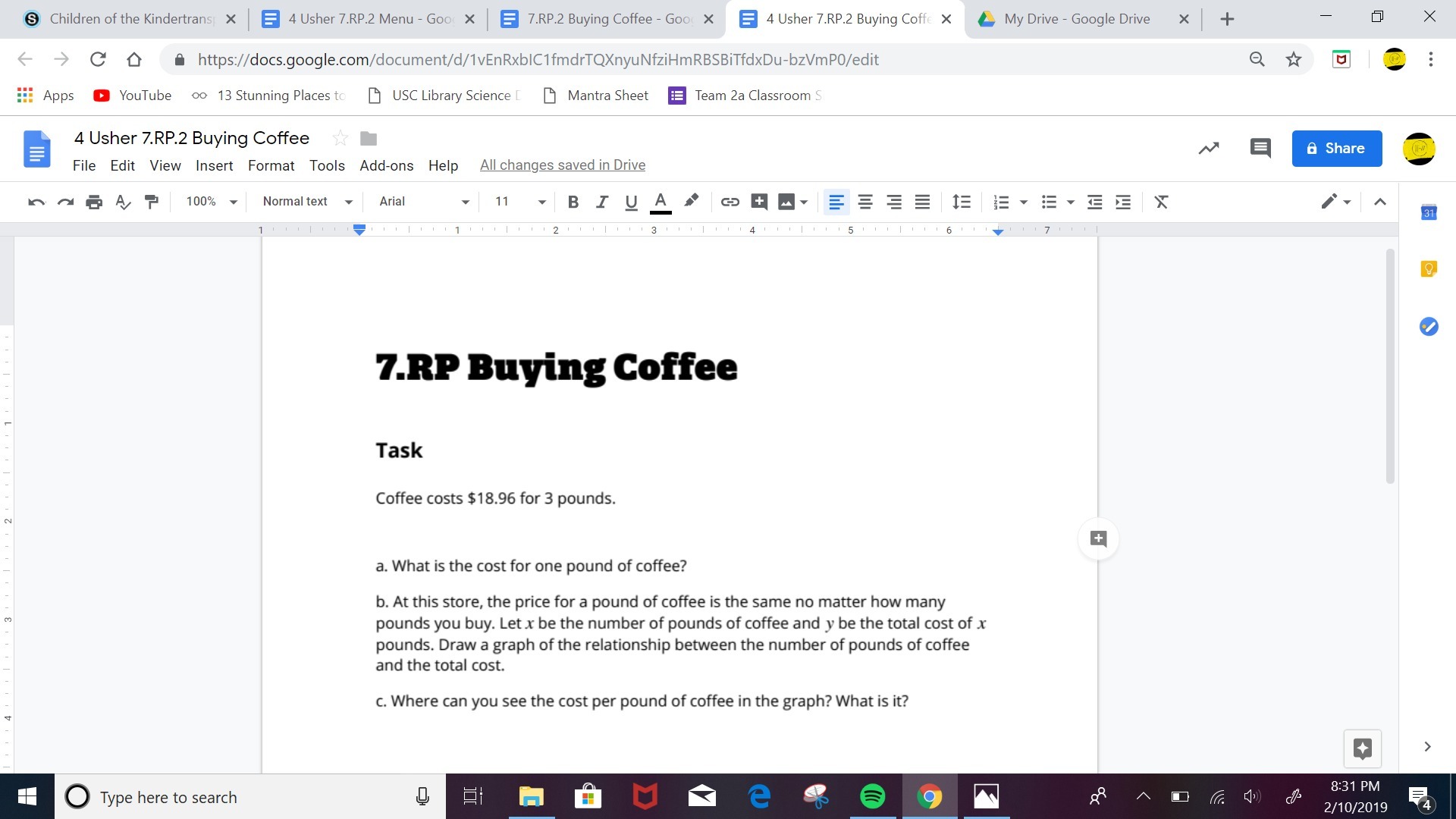Expand the zoom 100% dropdown
1456x819 pixels.
tap(212, 202)
